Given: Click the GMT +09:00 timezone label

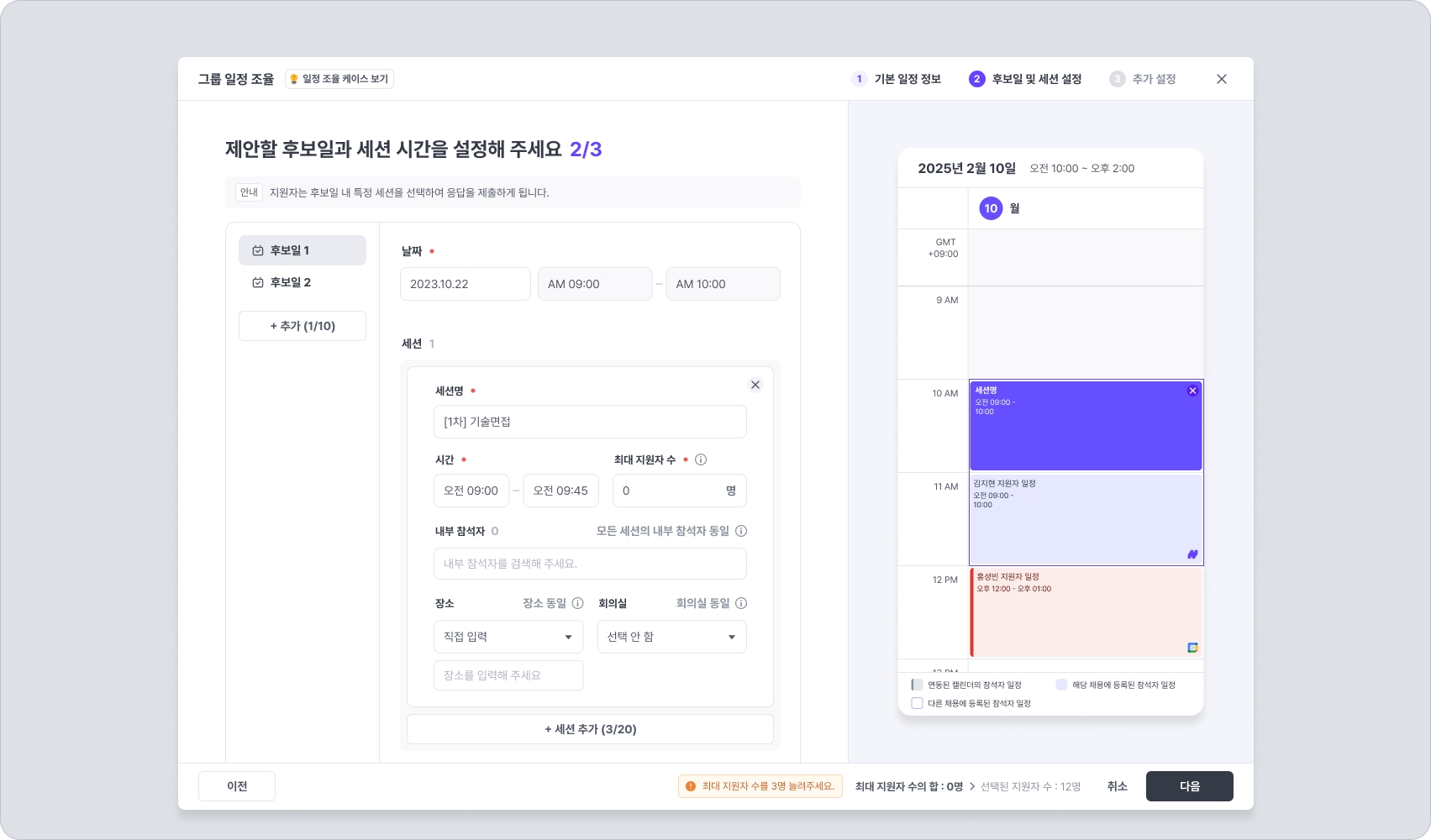Looking at the screenshot, I should point(944,248).
